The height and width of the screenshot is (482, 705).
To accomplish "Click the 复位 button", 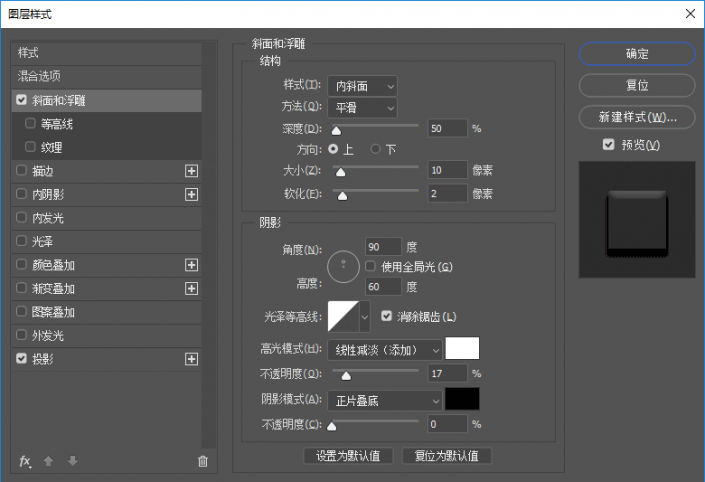I will pos(637,85).
